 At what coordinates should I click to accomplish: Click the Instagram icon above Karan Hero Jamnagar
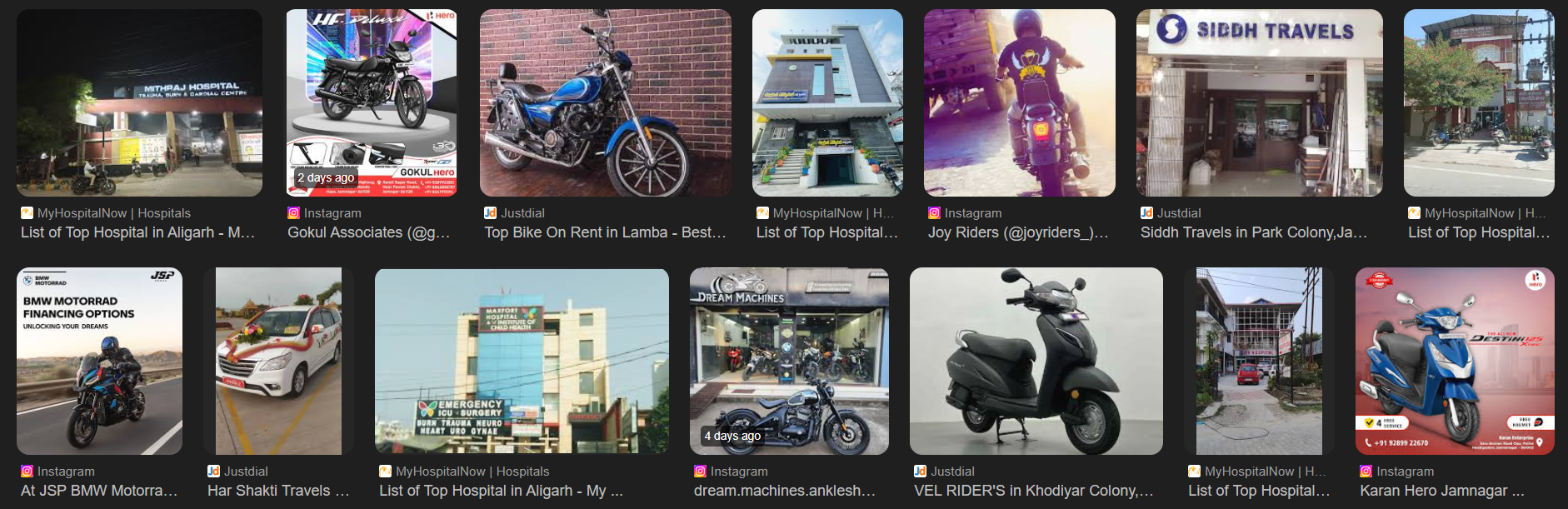point(1366,472)
